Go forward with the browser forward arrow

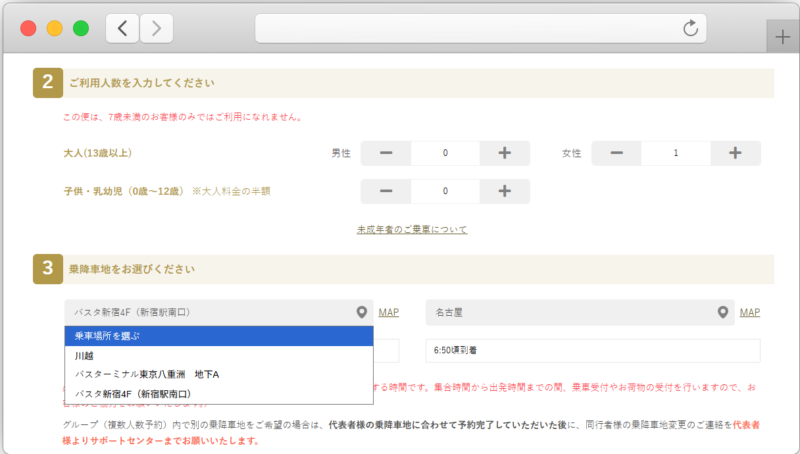click(x=156, y=29)
